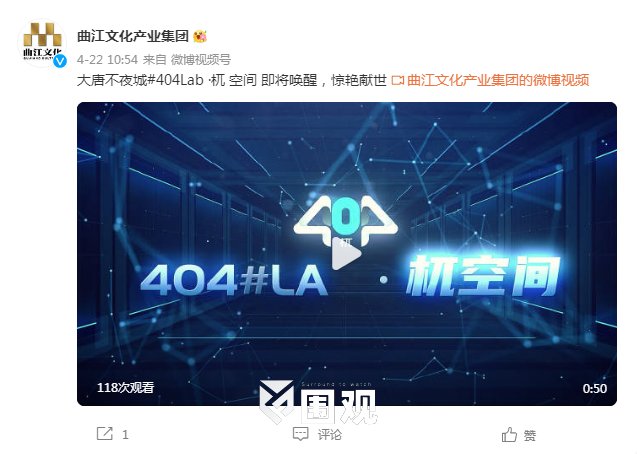Screen dimensions: 637x454
Task: Play the 404Lab video
Action: point(346,255)
